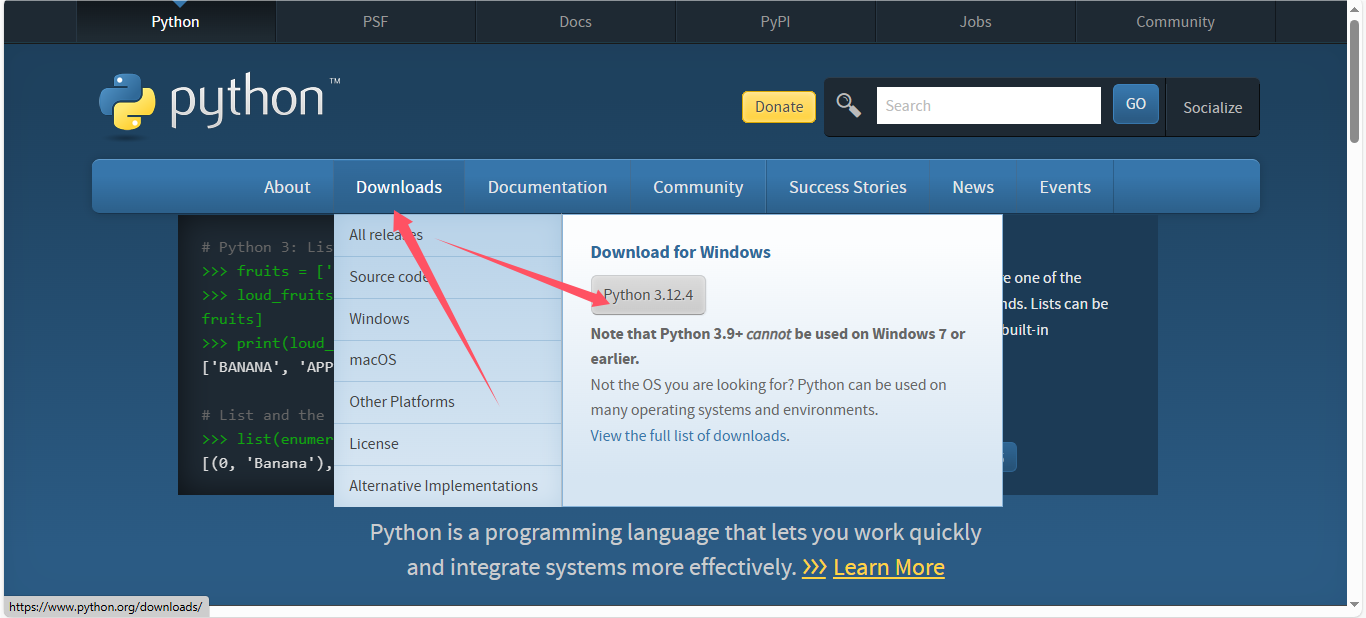
Task: Switch to the Community top tab
Action: (x=1176, y=21)
